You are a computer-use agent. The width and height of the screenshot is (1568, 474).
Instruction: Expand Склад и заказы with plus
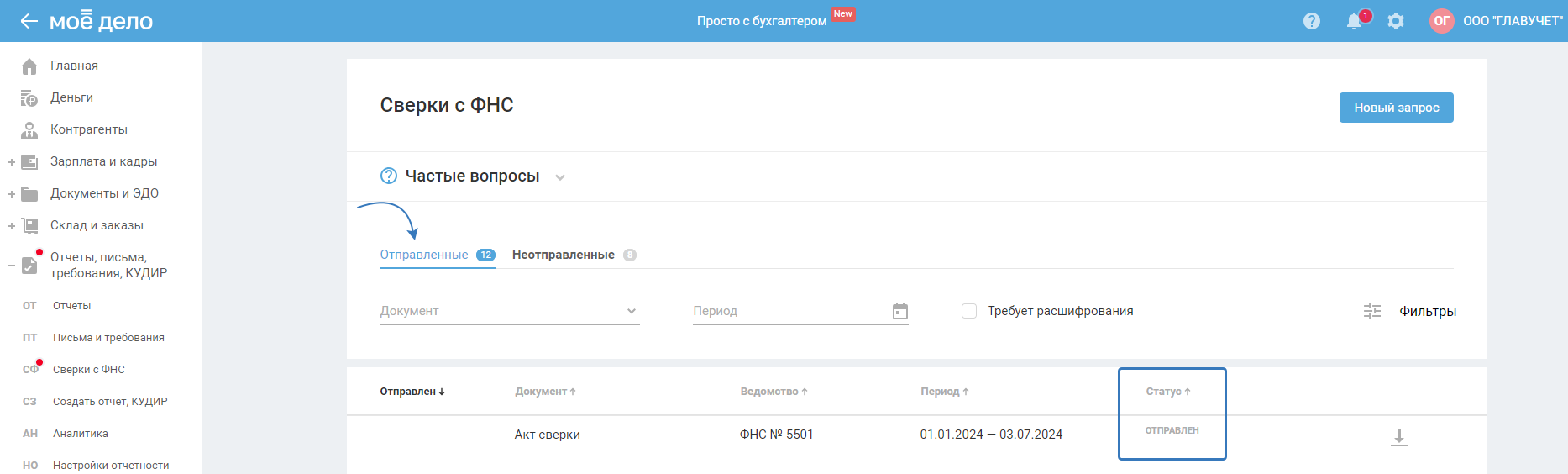click(x=12, y=226)
